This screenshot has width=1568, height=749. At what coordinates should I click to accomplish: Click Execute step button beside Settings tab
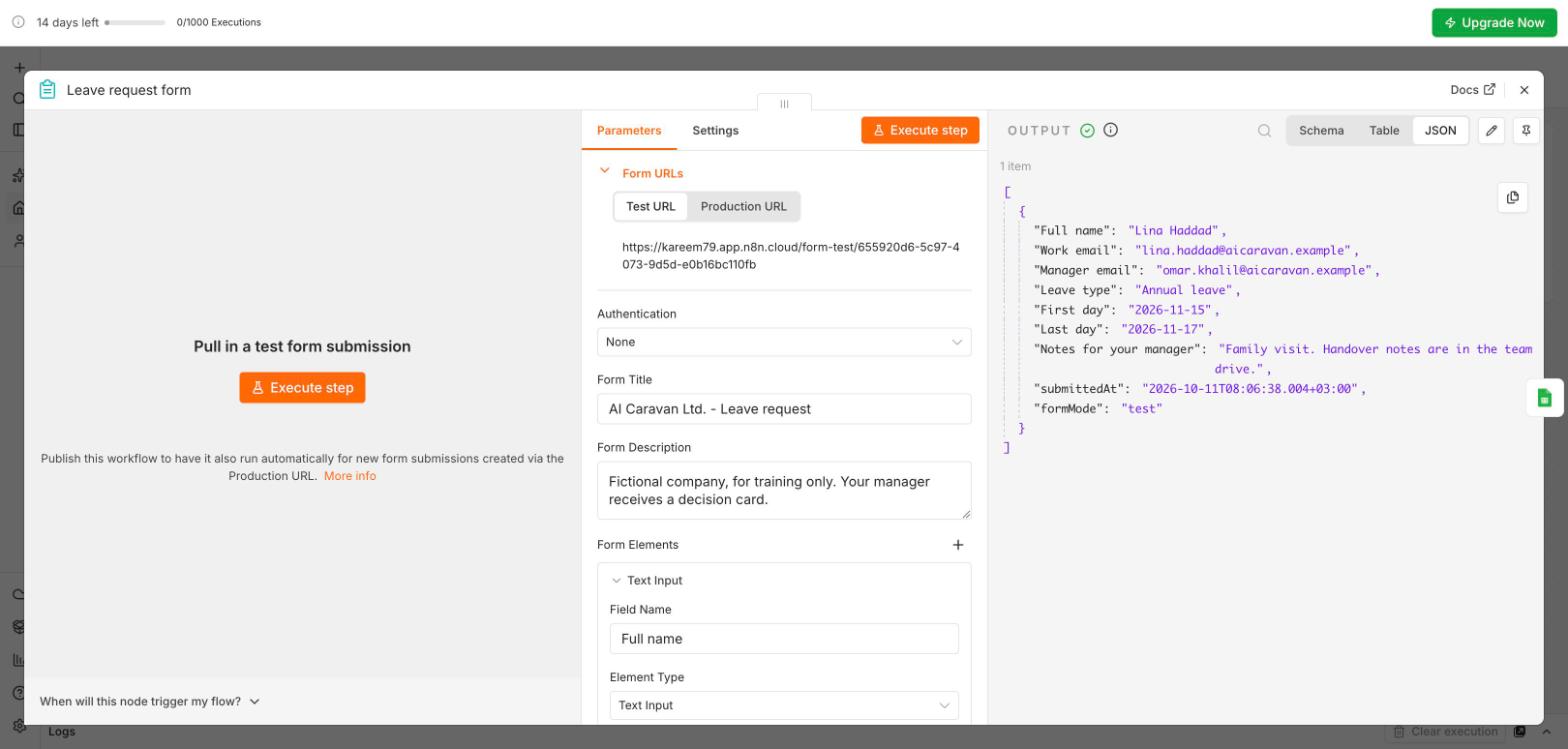(920, 130)
